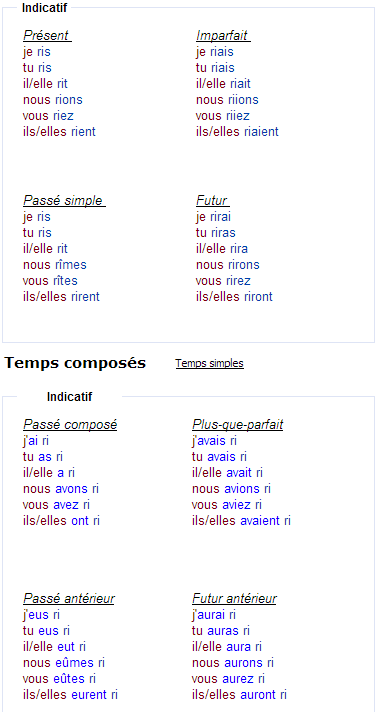Select the Passé antérieur heading
This screenshot has height=712, width=378.
point(69,599)
